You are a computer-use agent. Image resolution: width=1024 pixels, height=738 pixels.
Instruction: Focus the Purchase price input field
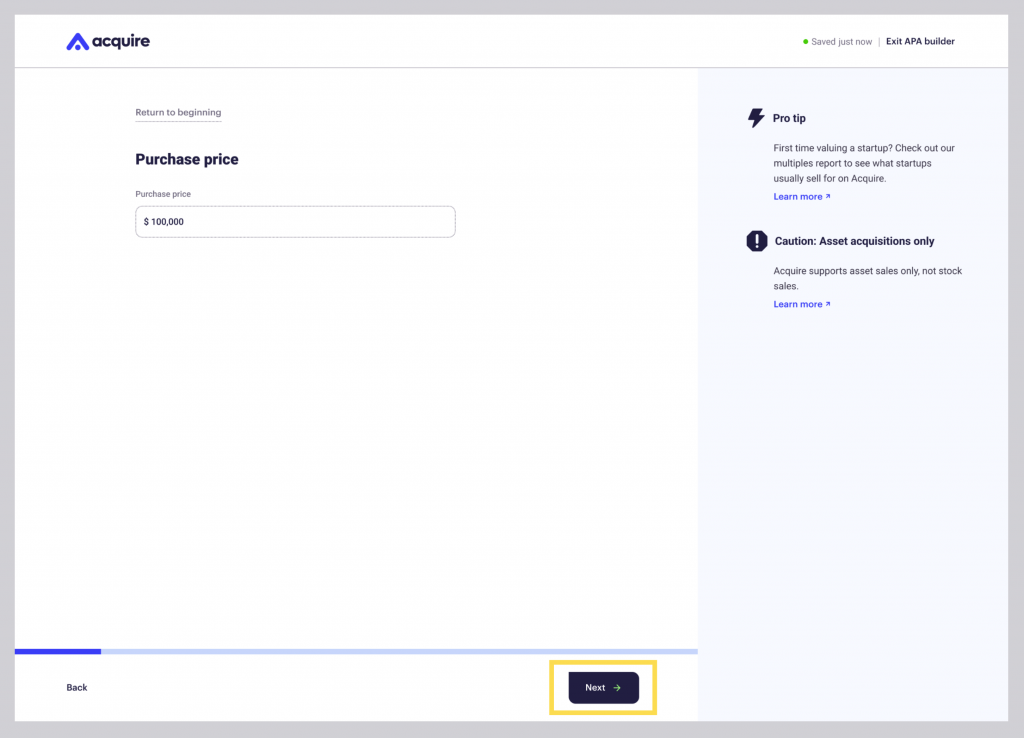tap(295, 221)
